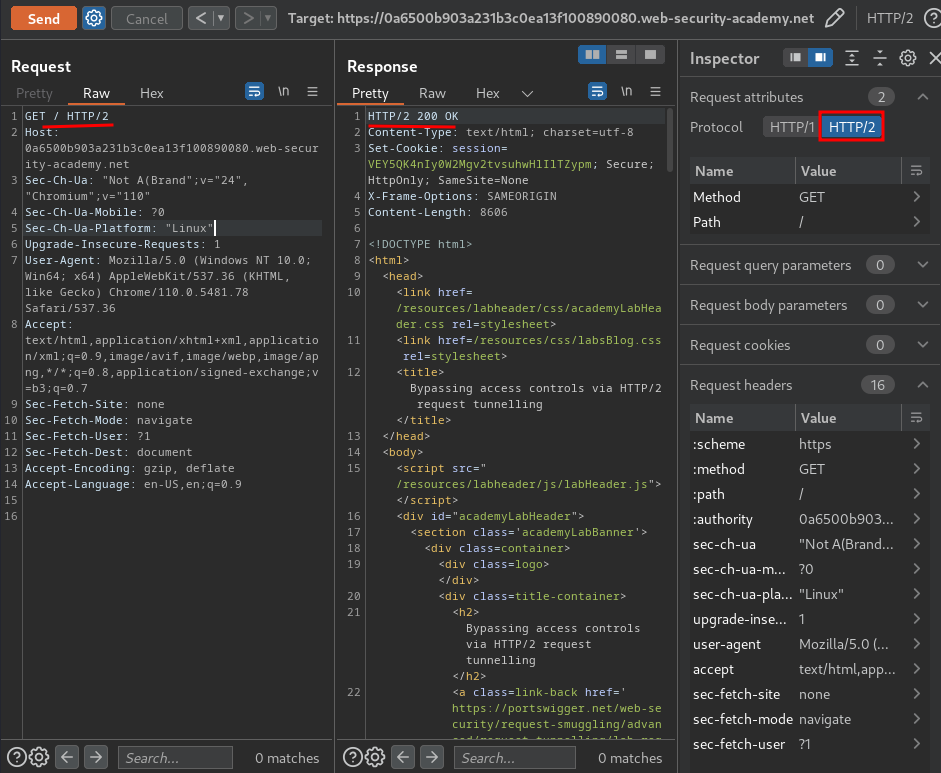Open Repeater send settings gear
Image resolution: width=941 pixels, height=773 pixels.
coord(94,18)
